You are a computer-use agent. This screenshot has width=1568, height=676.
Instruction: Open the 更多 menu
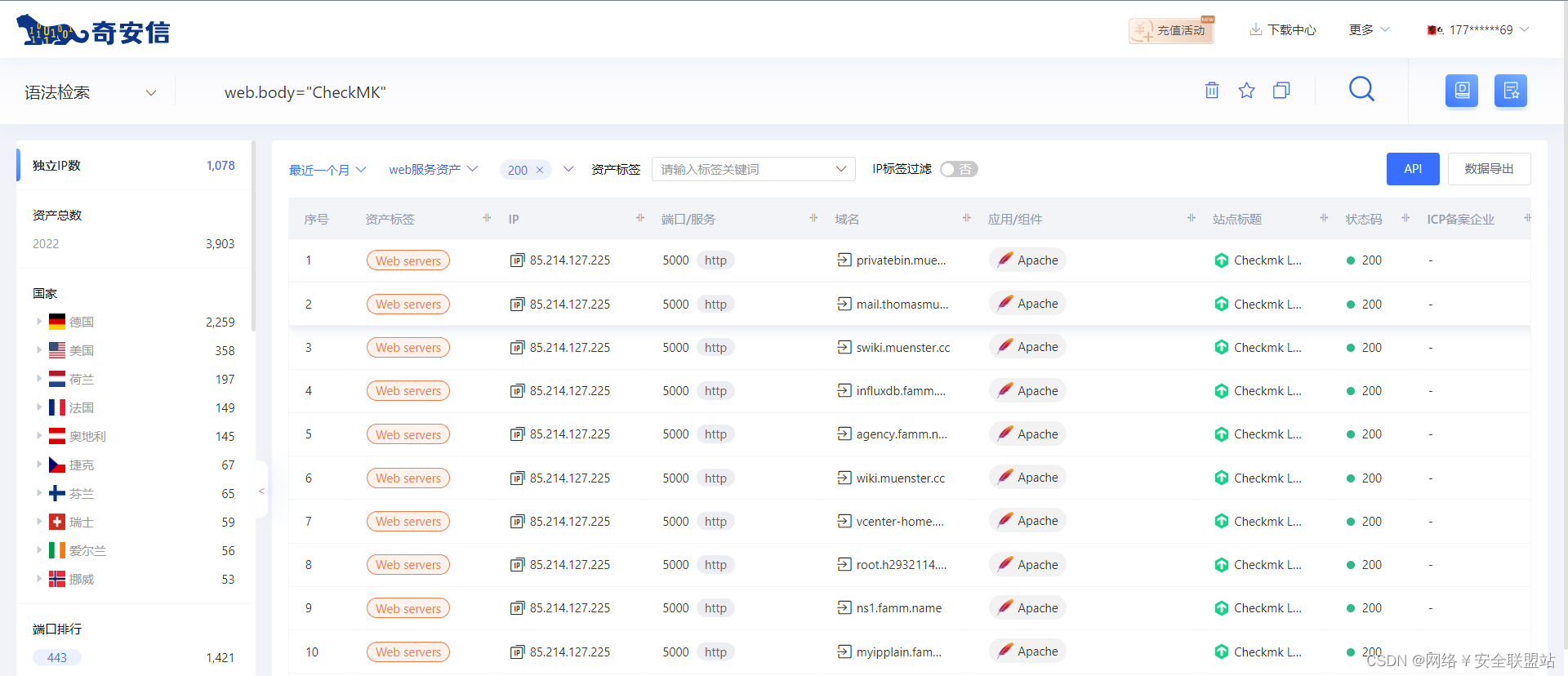(x=1370, y=29)
